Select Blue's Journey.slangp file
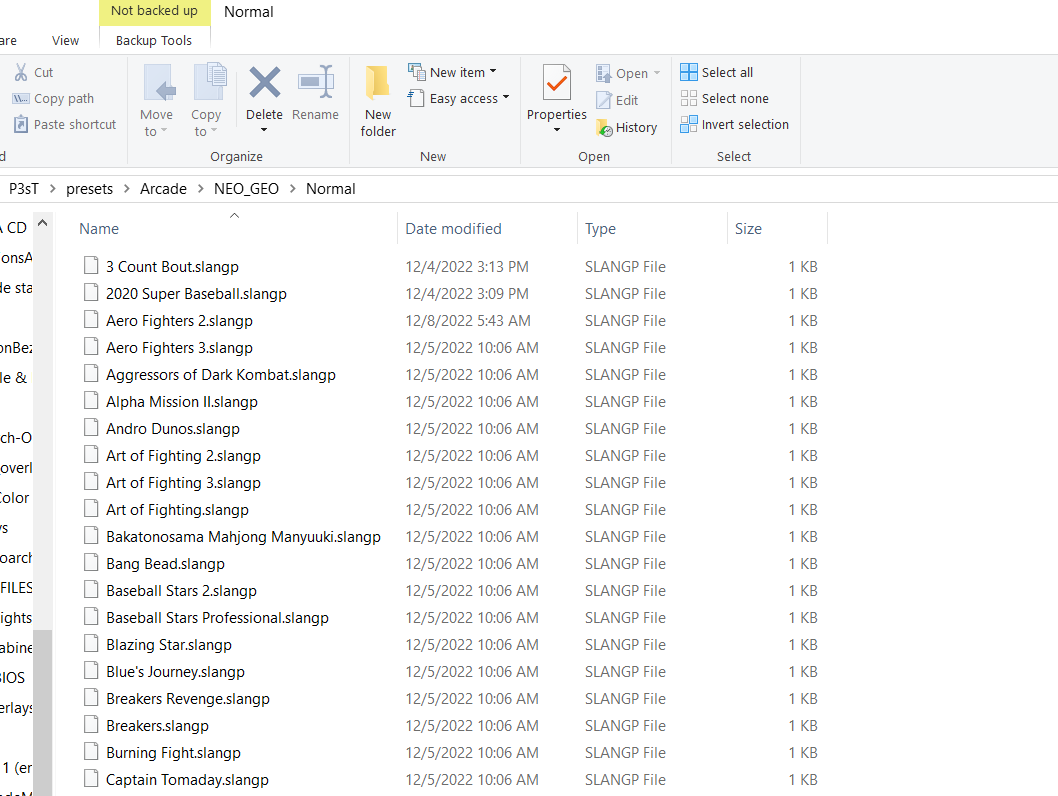This screenshot has width=1058, height=796. tap(175, 671)
